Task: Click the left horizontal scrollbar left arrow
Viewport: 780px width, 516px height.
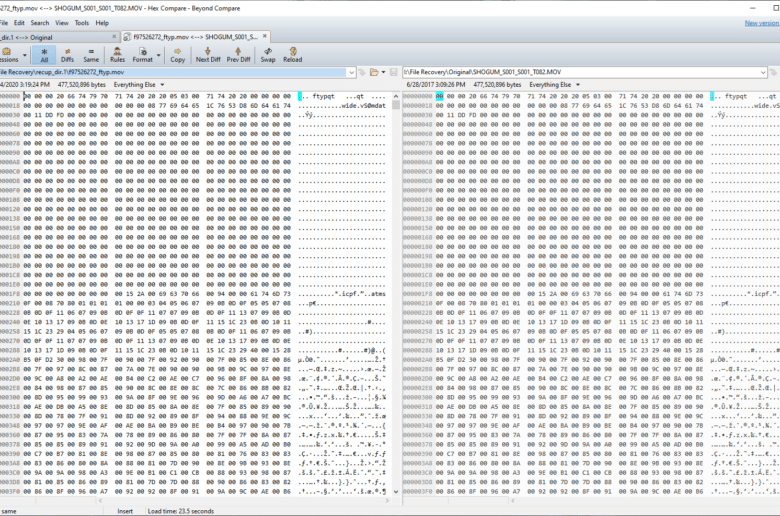Action: [x=100, y=501]
